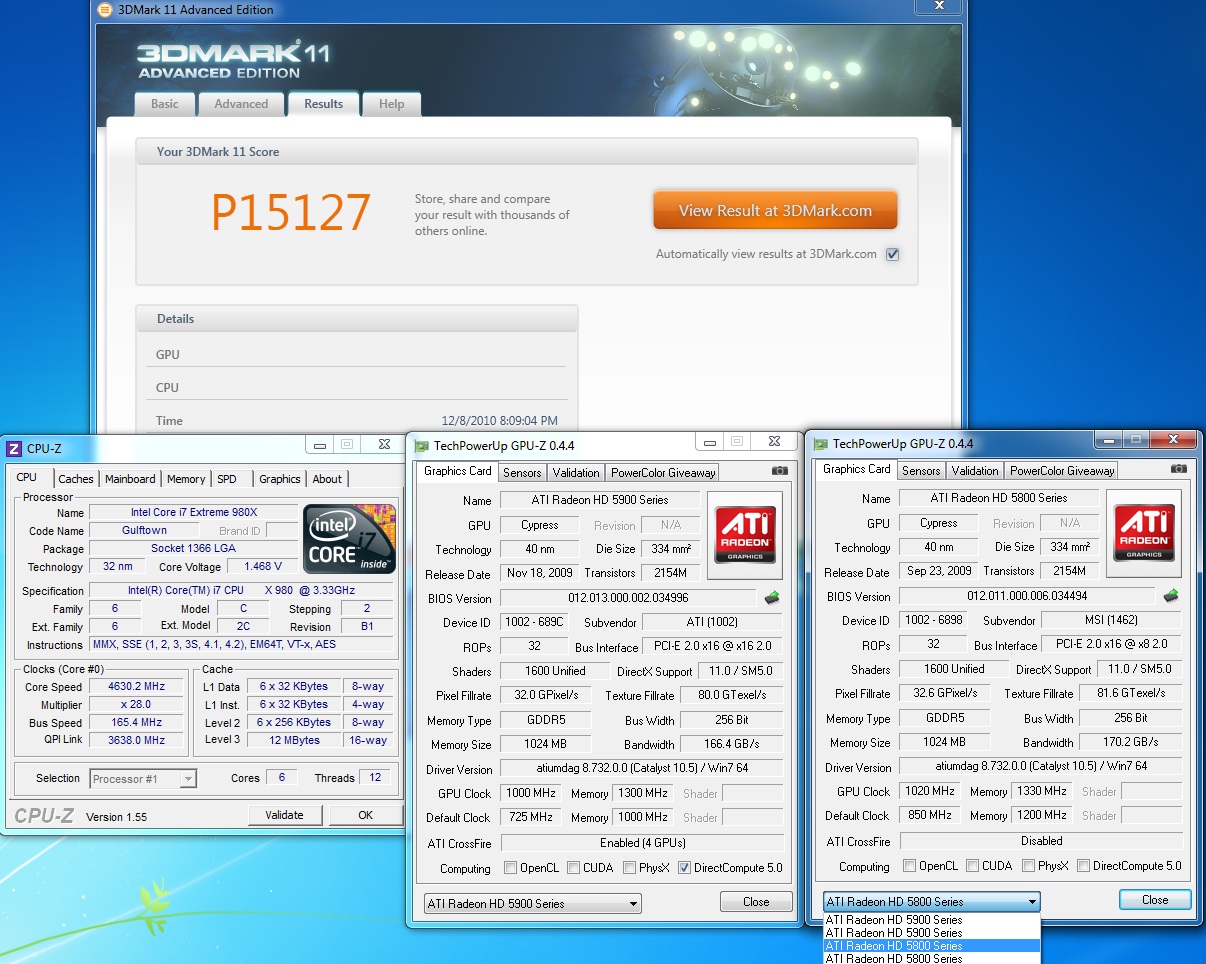This screenshot has width=1206, height=964.
Task: Uncheck automatically view results at 3DMark.com
Action: click(x=892, y=254)
